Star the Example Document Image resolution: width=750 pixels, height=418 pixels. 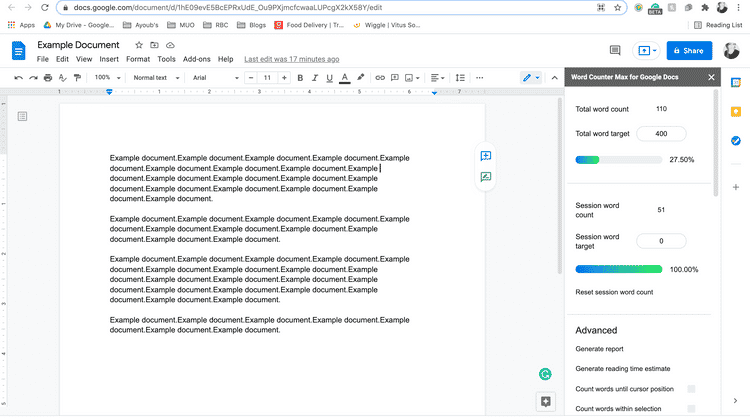[x=139, y=45]
